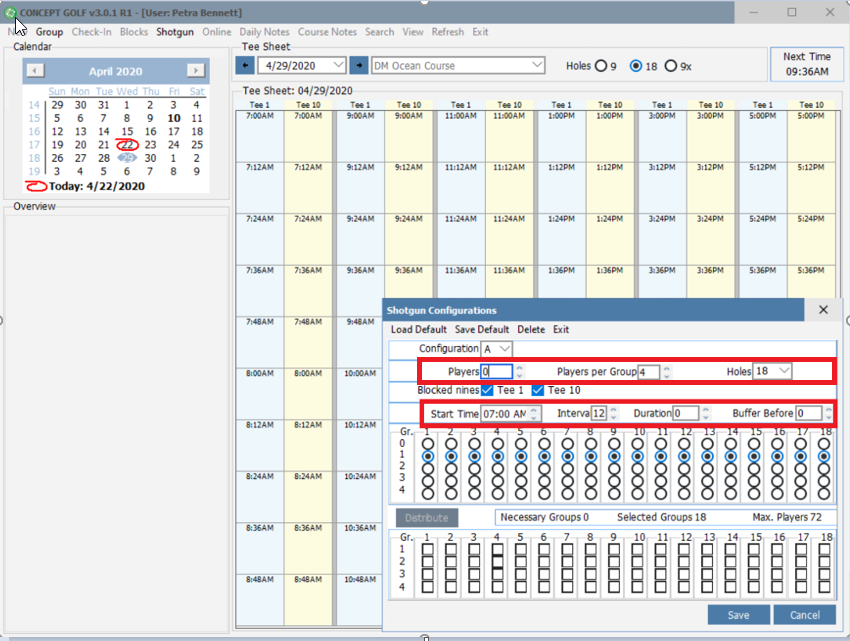
Task: Click the Players spinner arrows
Action: click(519, 371)
